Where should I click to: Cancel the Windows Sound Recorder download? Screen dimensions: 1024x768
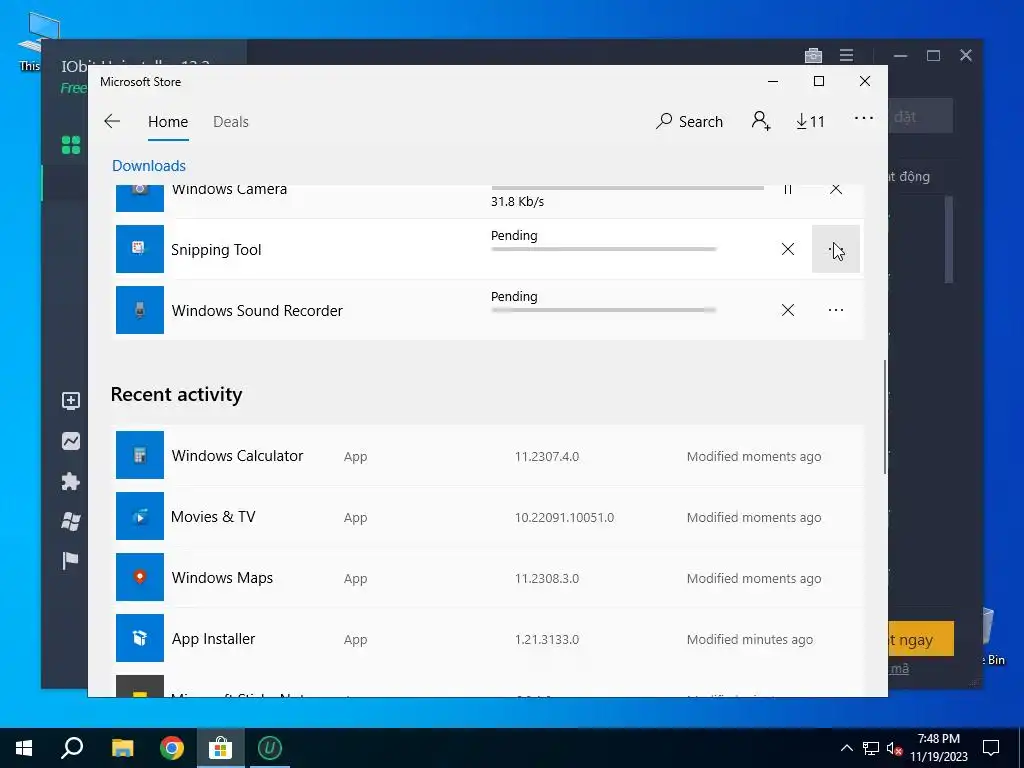point(788,310)
